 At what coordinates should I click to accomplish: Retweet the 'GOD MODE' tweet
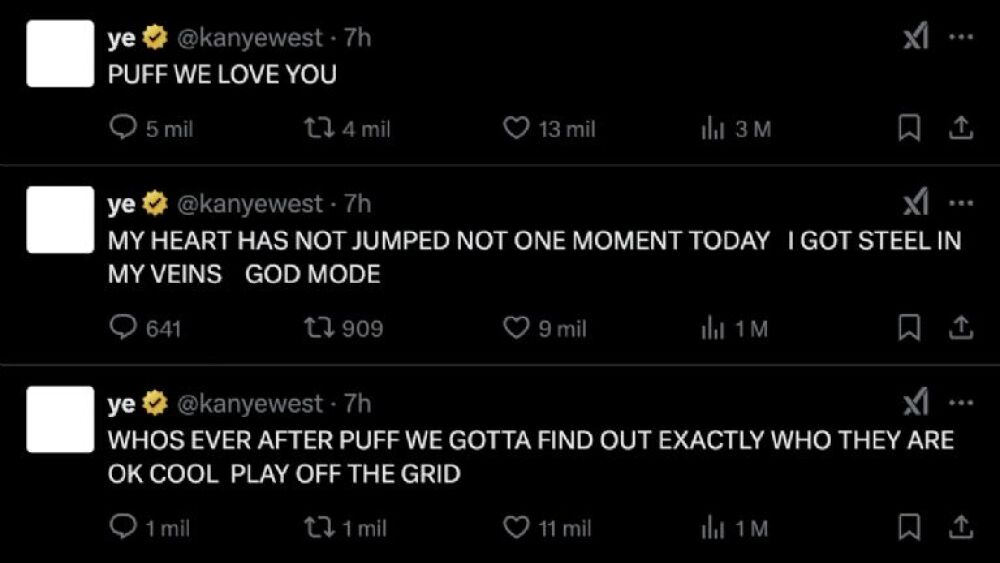318,328
